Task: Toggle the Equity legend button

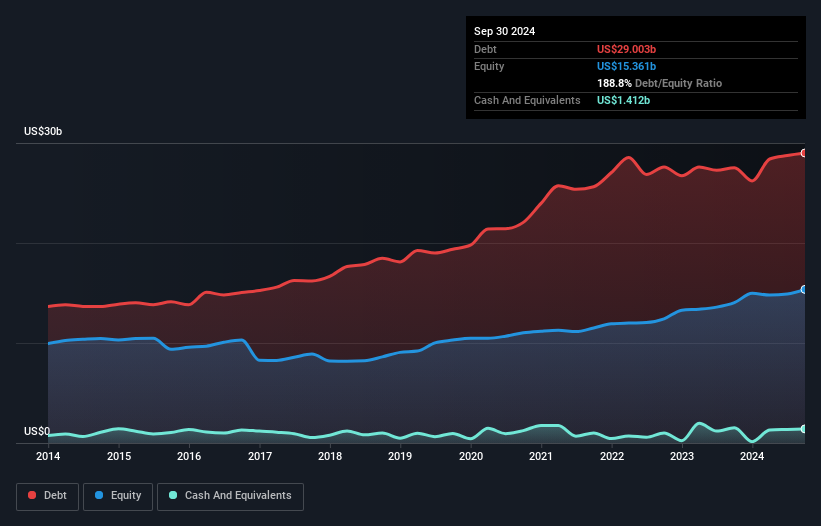Action: pos(118,496)
